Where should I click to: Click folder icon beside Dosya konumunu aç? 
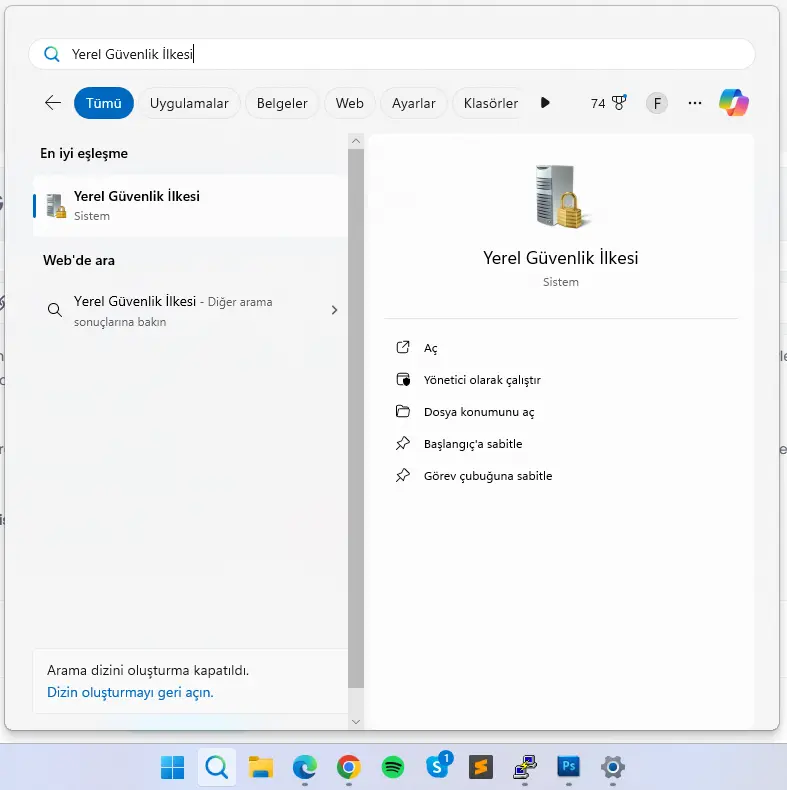pyautogui.click(x=403, y=411)
